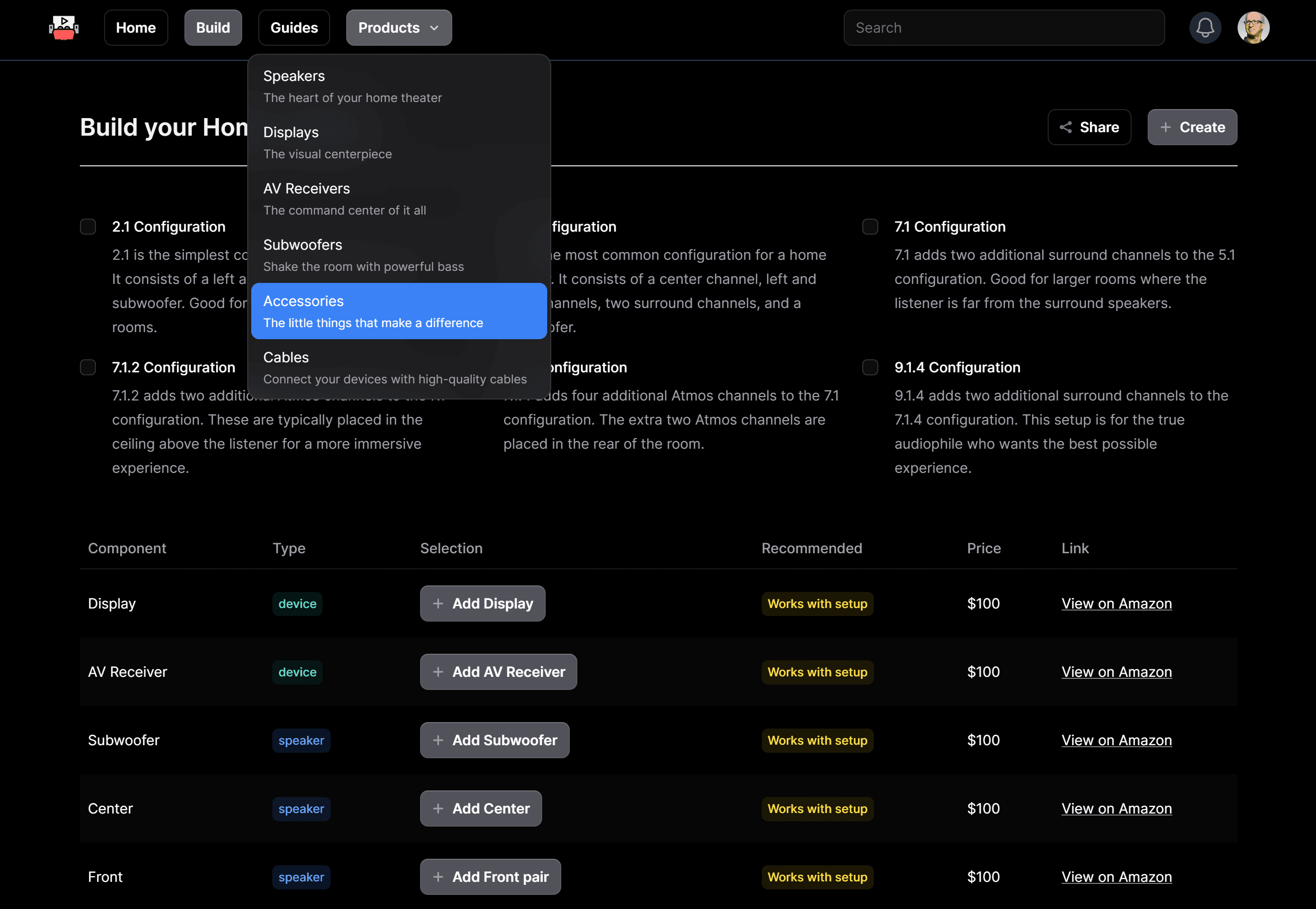Click the home theater logo icon
The height and width of the screenshot is (909, 1316).
click(x=64, y=27)
